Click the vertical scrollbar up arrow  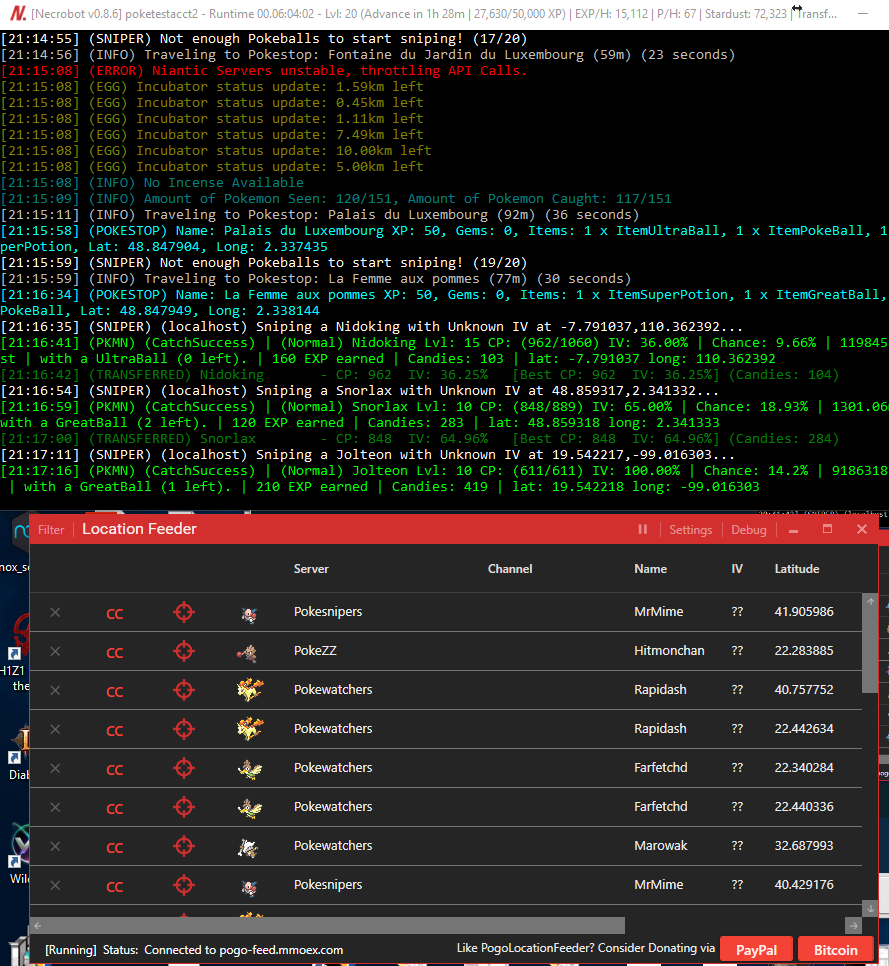tap(870, 602)
